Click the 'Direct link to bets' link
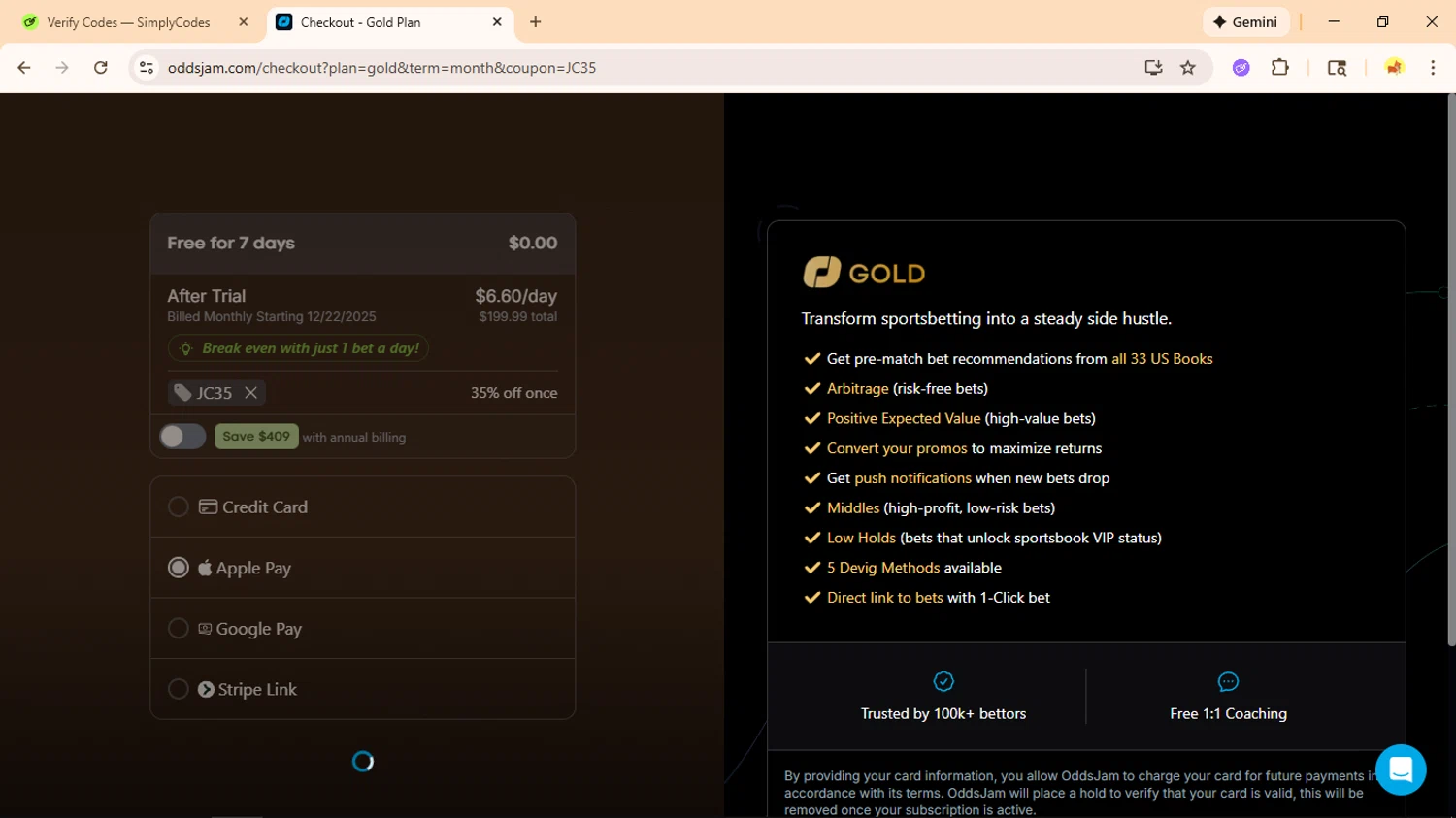 click(x=885, y=598)
